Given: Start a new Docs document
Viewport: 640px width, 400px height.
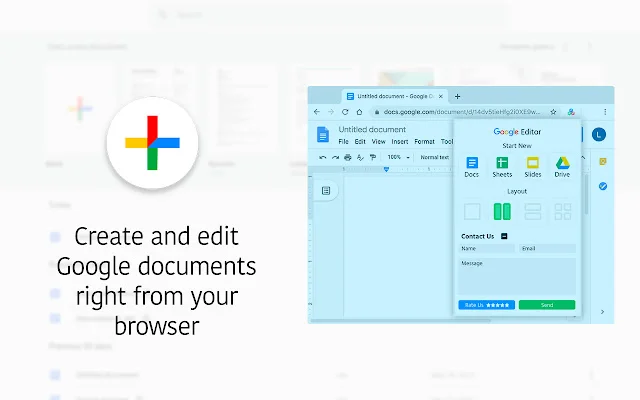Looking at the screenshot, I should coord(471,167).
